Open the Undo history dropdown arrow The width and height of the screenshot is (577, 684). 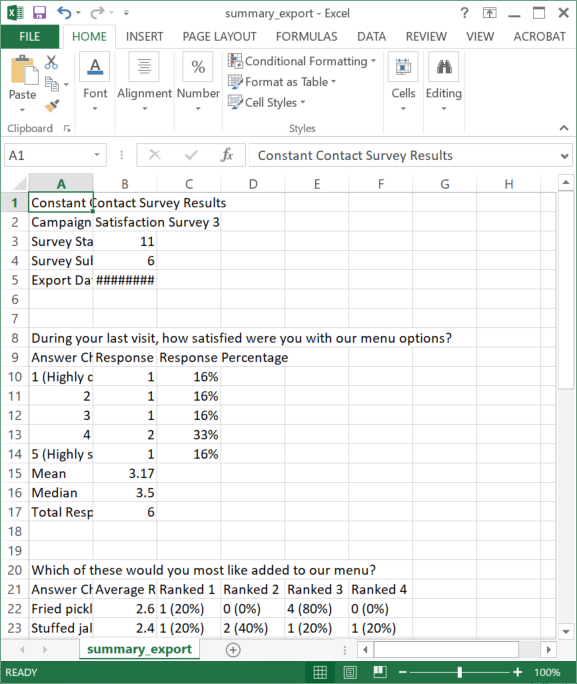[x=79, y=13]
